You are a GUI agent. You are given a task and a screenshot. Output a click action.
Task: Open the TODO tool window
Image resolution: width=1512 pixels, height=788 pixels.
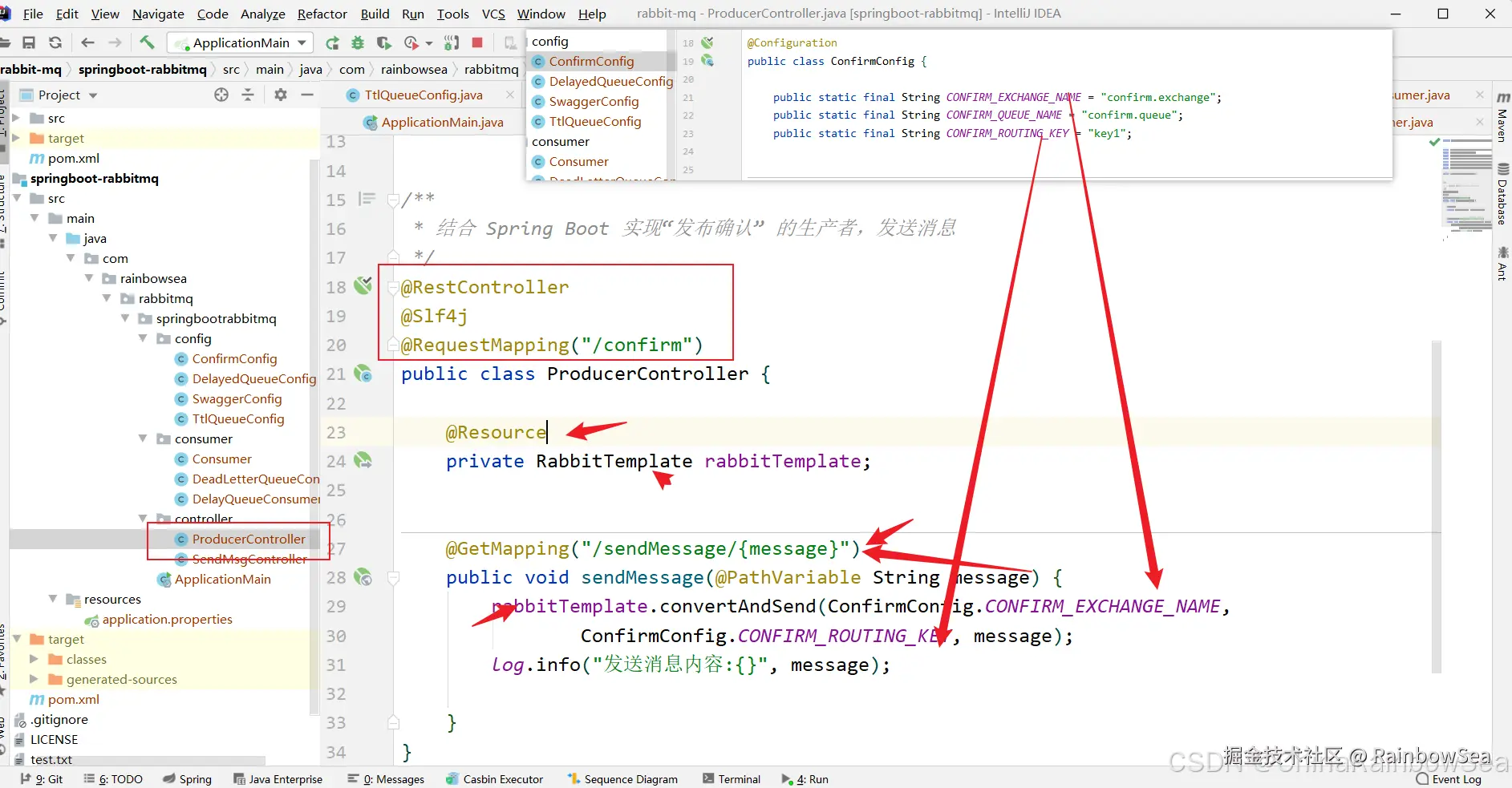113,779
